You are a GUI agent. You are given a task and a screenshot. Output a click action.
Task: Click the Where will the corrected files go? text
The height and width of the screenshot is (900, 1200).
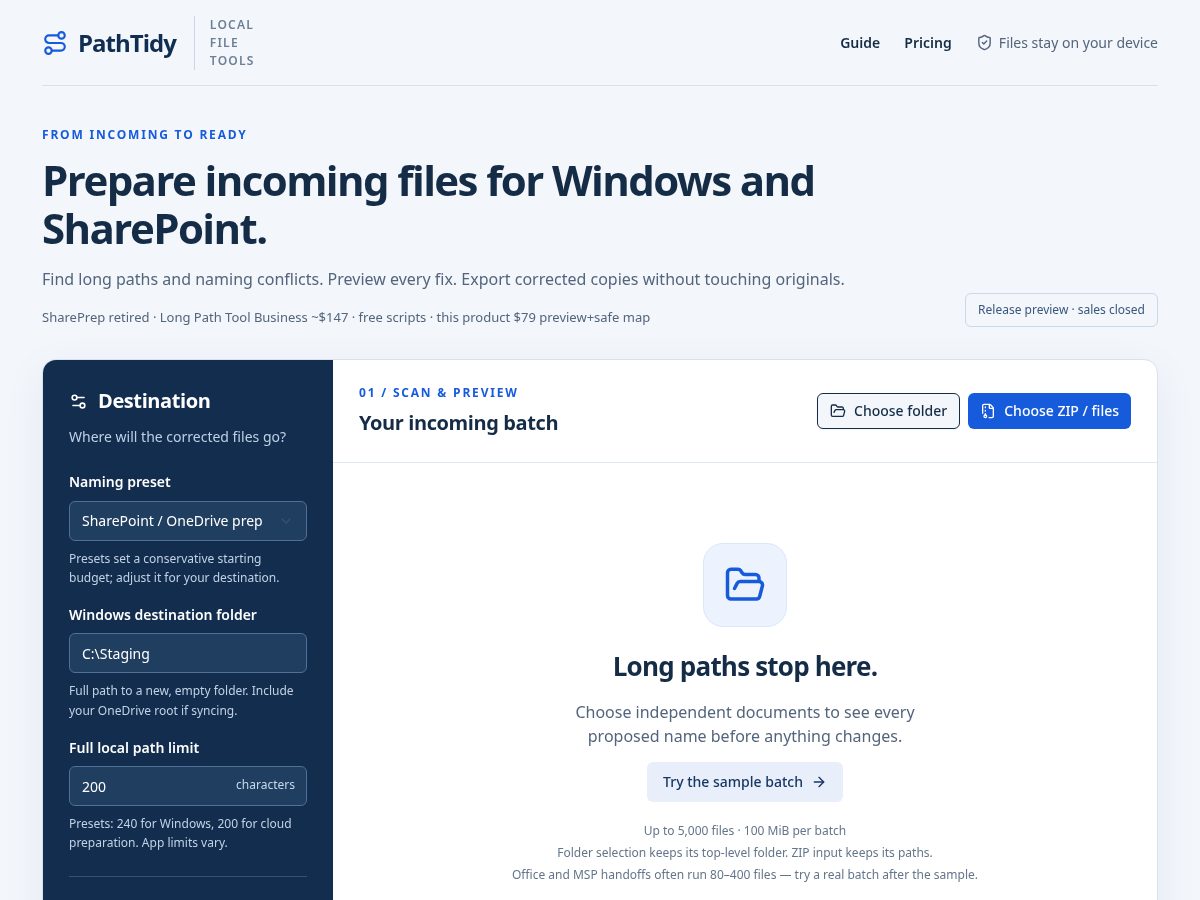coord(177,437)
